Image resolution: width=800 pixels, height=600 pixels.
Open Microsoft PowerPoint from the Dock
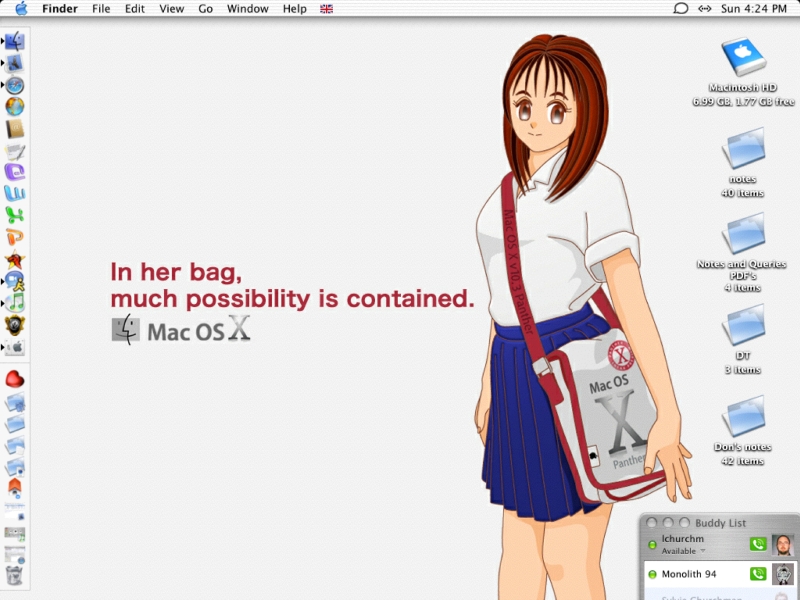click(x=14, y=237)
